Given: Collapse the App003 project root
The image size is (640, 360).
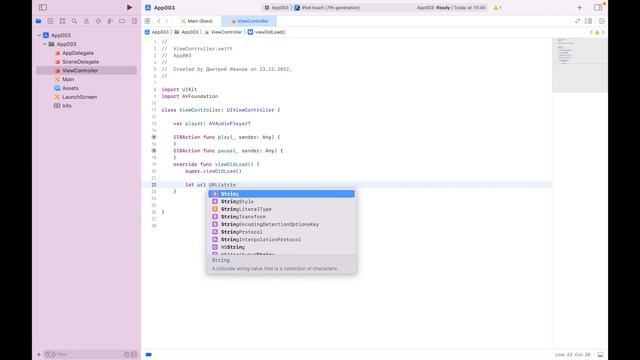Looking at the screenshot, I should click(x=40, y=35).
